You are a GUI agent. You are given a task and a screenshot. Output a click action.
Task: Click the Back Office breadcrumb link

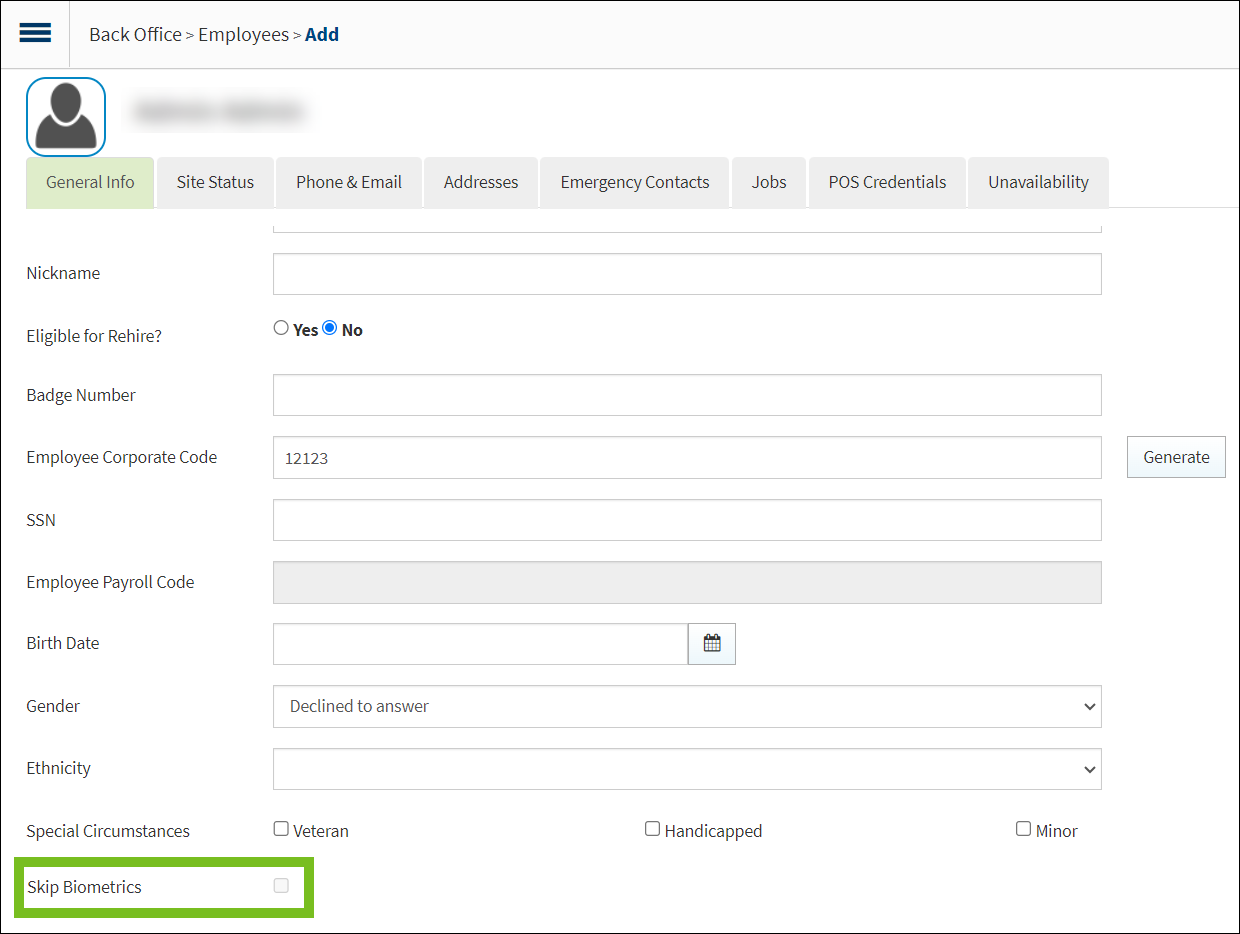click(135, 34)
